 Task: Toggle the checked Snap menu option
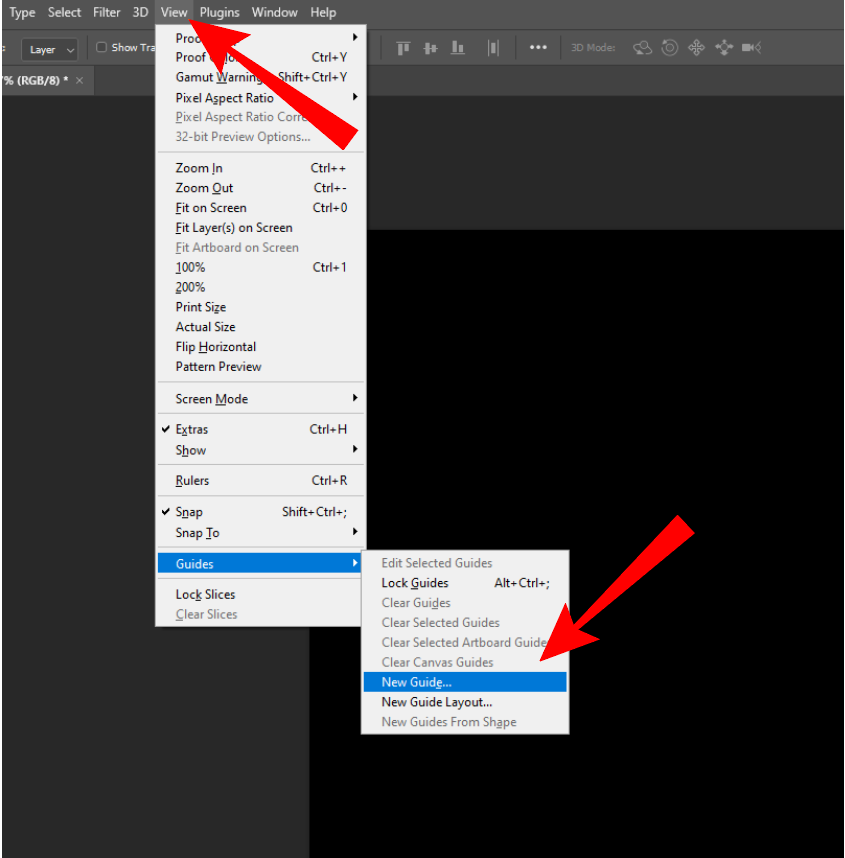coord(189,512)
